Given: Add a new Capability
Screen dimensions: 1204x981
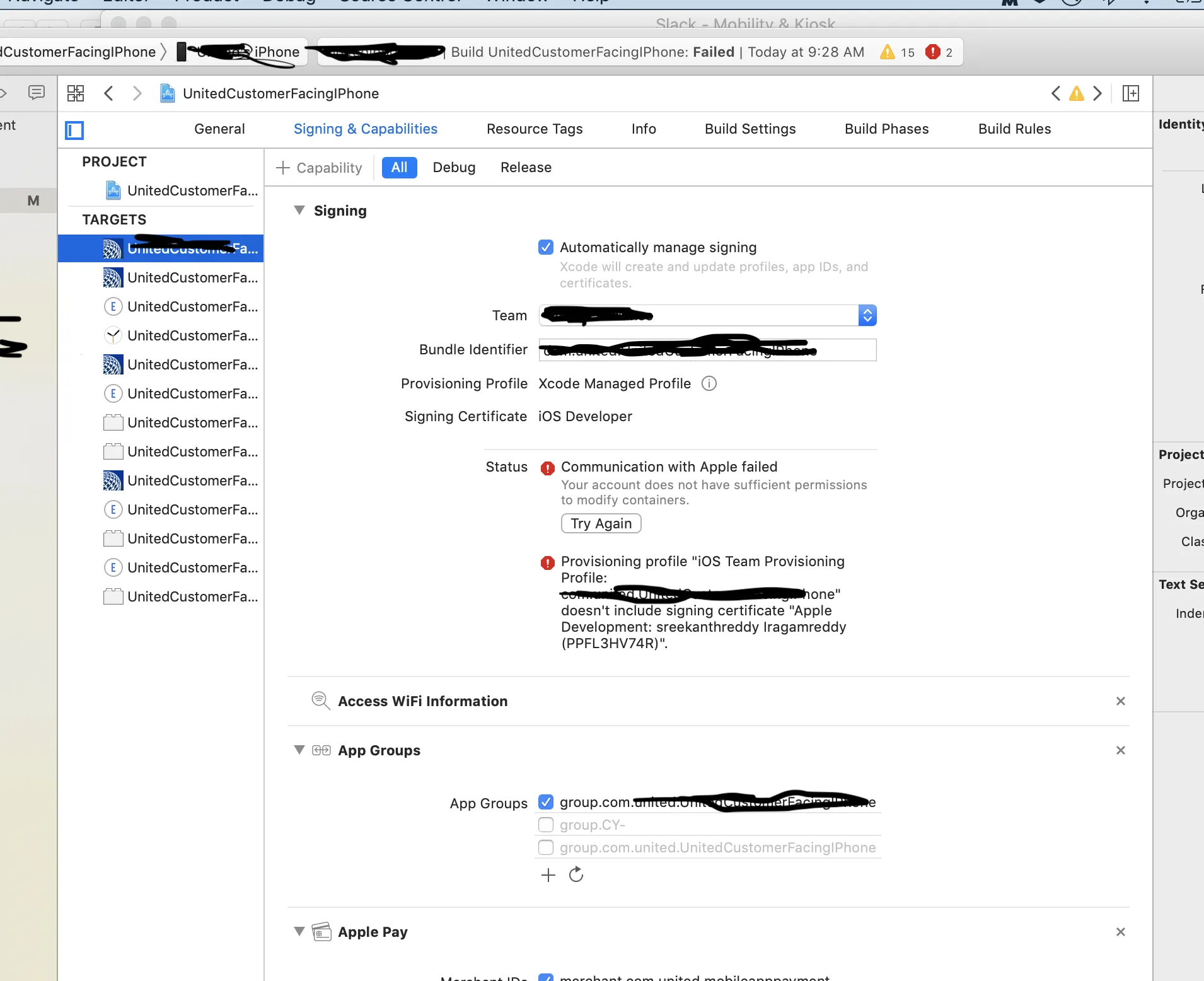Looking at the screenshot, I should [319, 168].
